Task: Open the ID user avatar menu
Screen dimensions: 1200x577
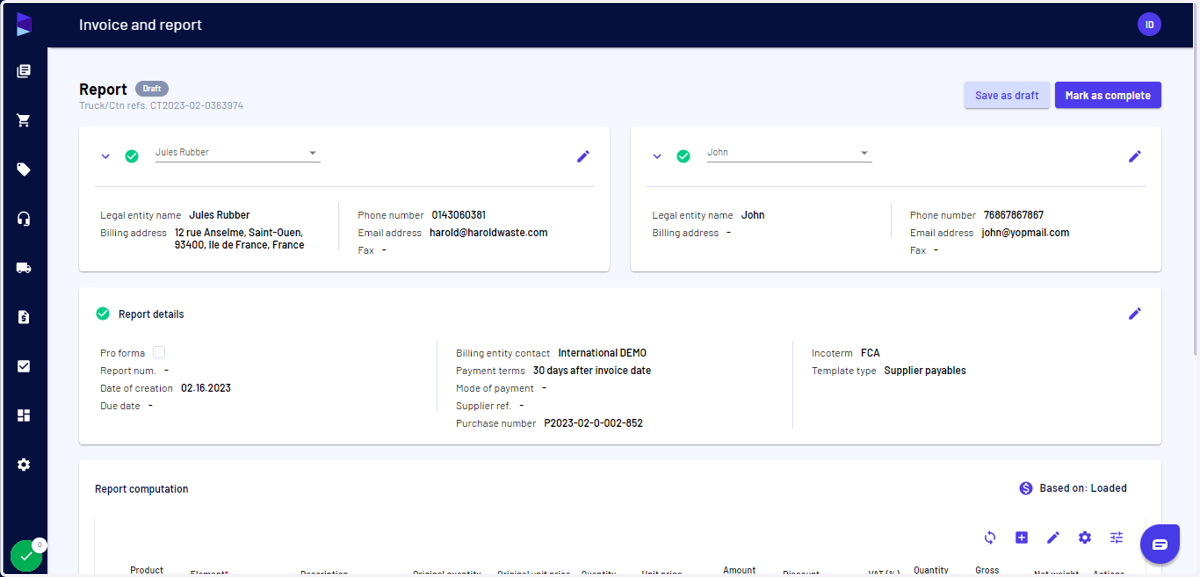Action: [1149, 24]
